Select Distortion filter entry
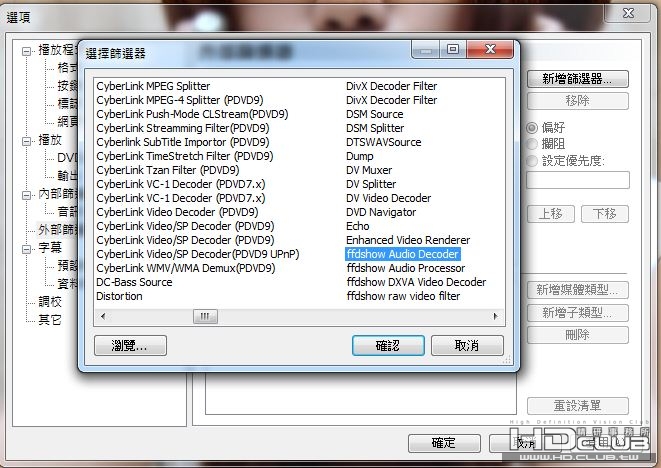 pos(119,296)
